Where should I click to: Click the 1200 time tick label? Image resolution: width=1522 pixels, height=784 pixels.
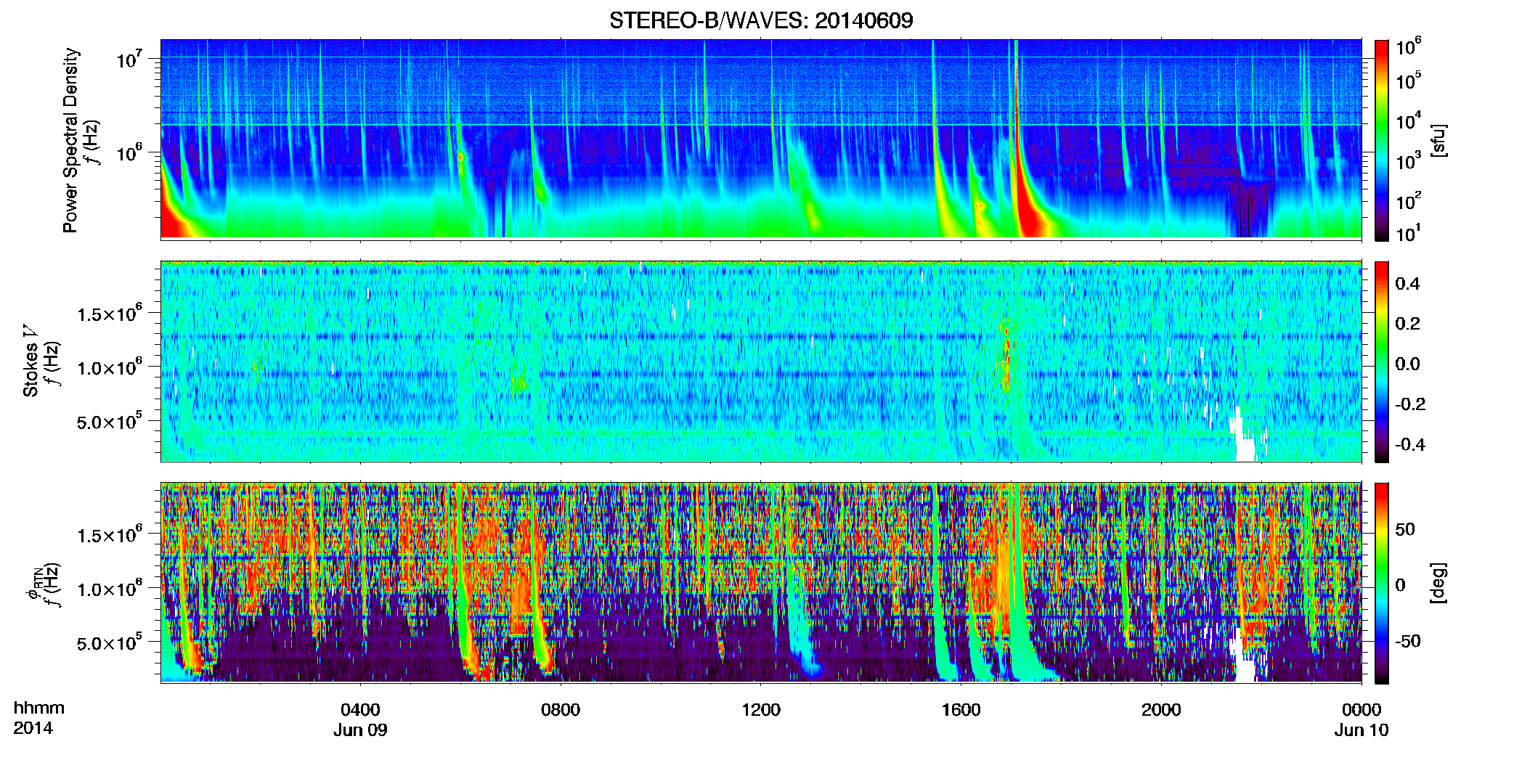click(x=761, y=710)
